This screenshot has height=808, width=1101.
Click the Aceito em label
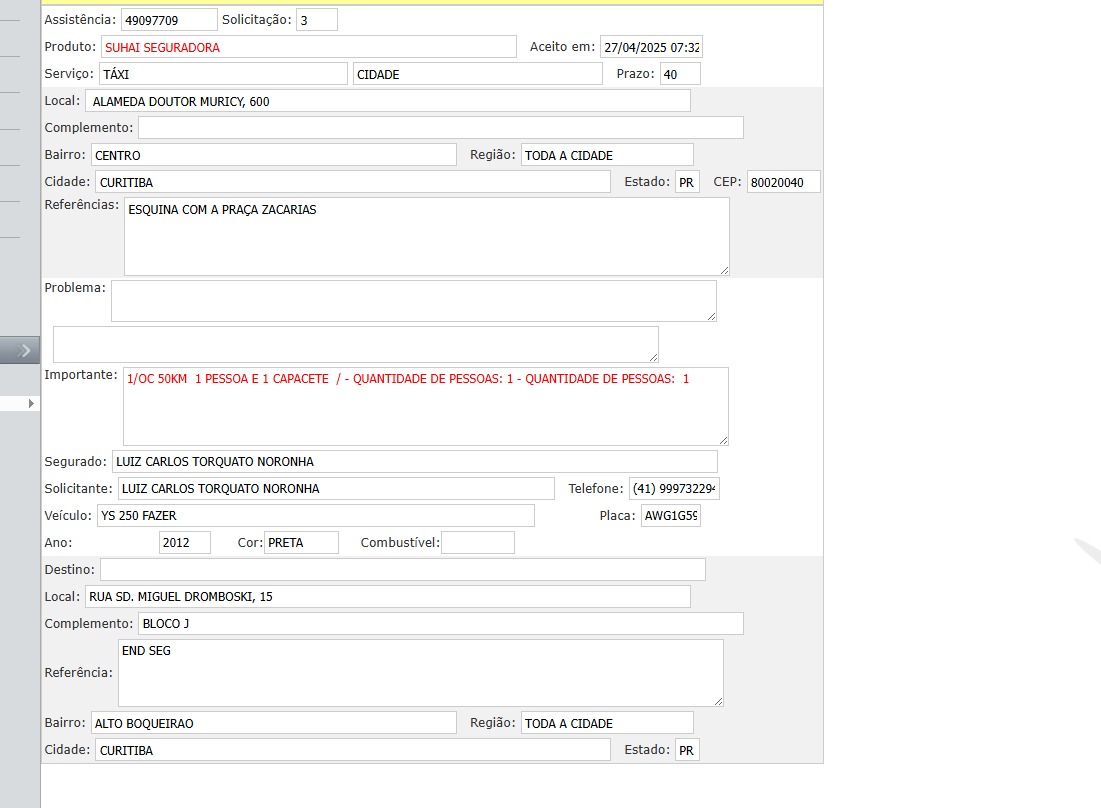click(x=562, y=46)
